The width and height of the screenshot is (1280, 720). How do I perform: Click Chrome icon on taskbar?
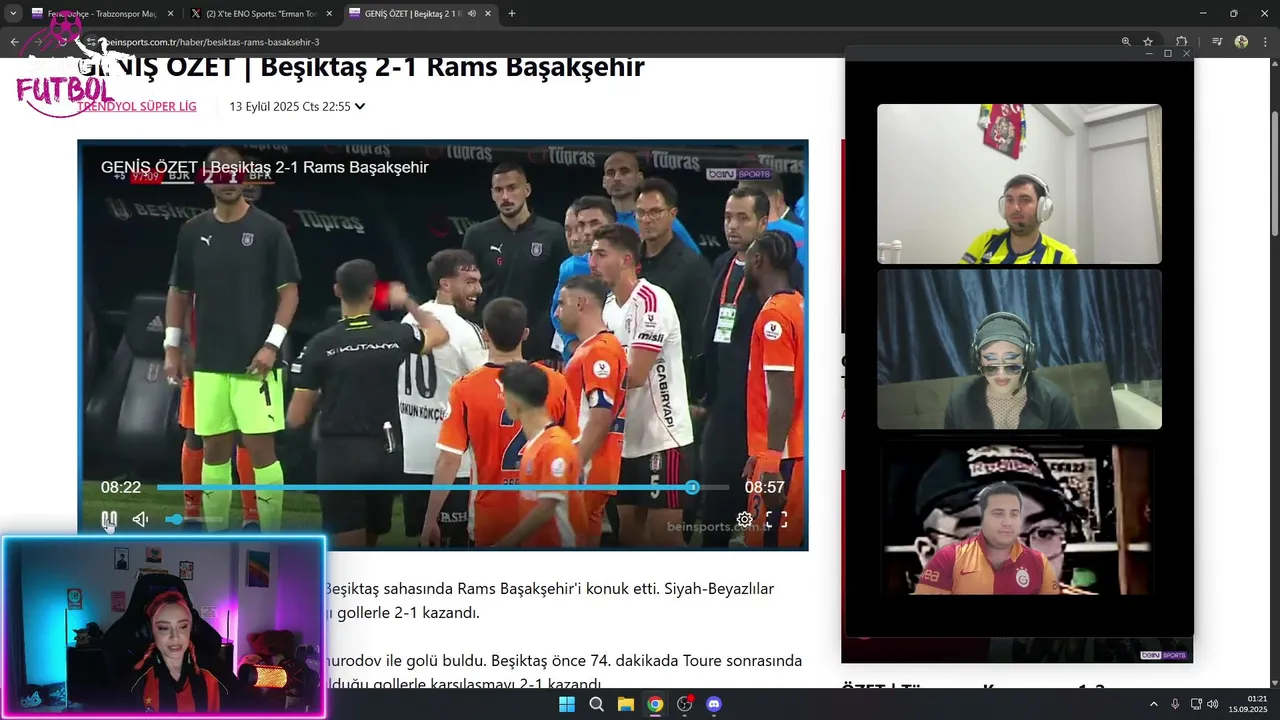(x=655, y=704)
